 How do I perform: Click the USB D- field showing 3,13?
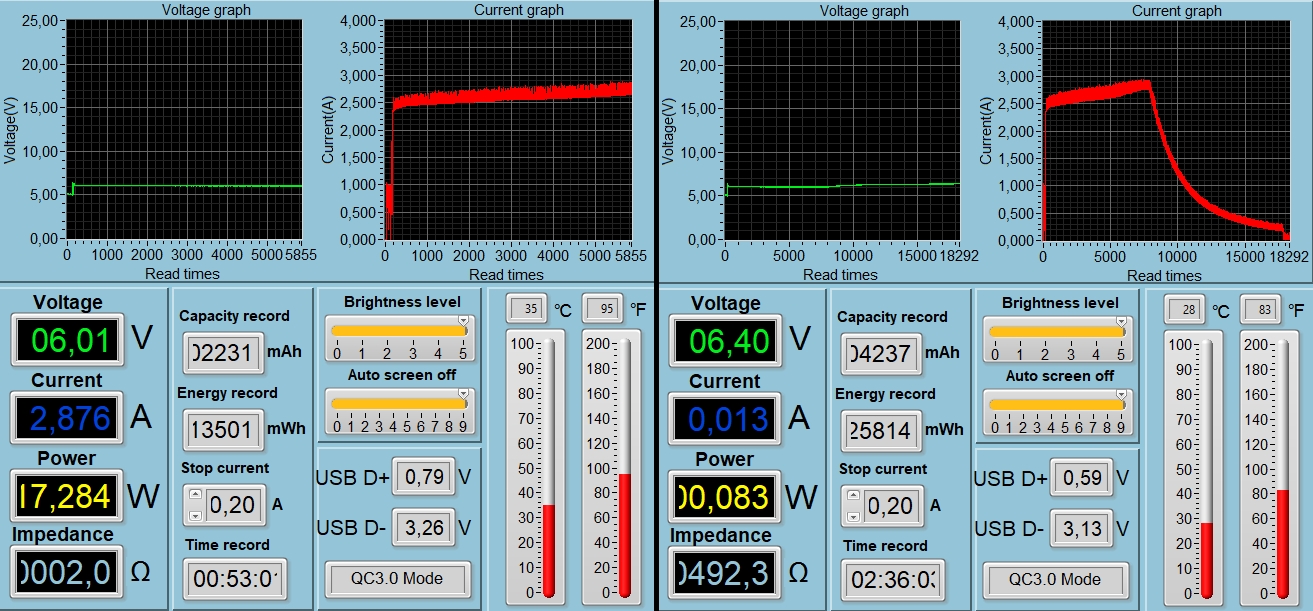(1080, 528)
